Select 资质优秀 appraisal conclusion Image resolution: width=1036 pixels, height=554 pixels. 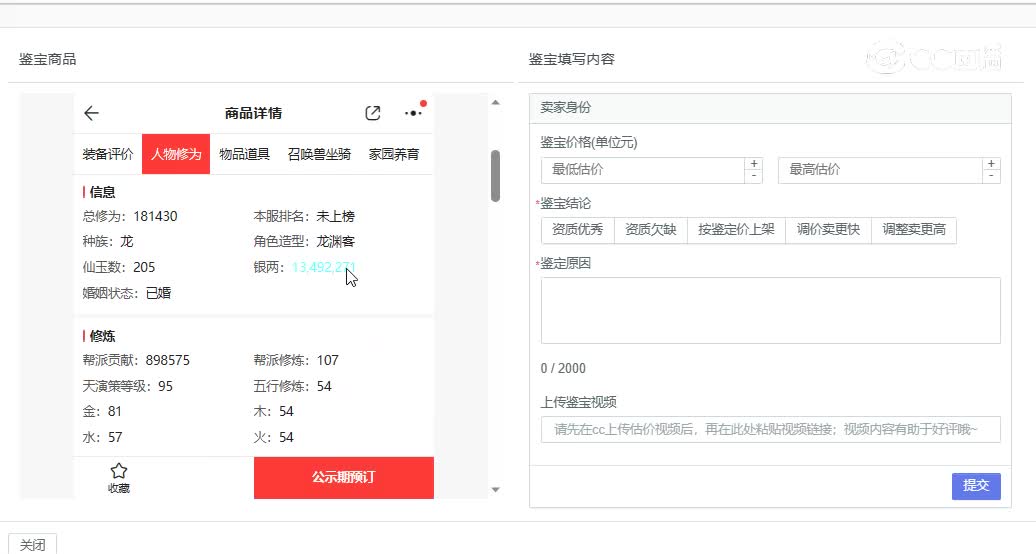click(x=578, y=230)
